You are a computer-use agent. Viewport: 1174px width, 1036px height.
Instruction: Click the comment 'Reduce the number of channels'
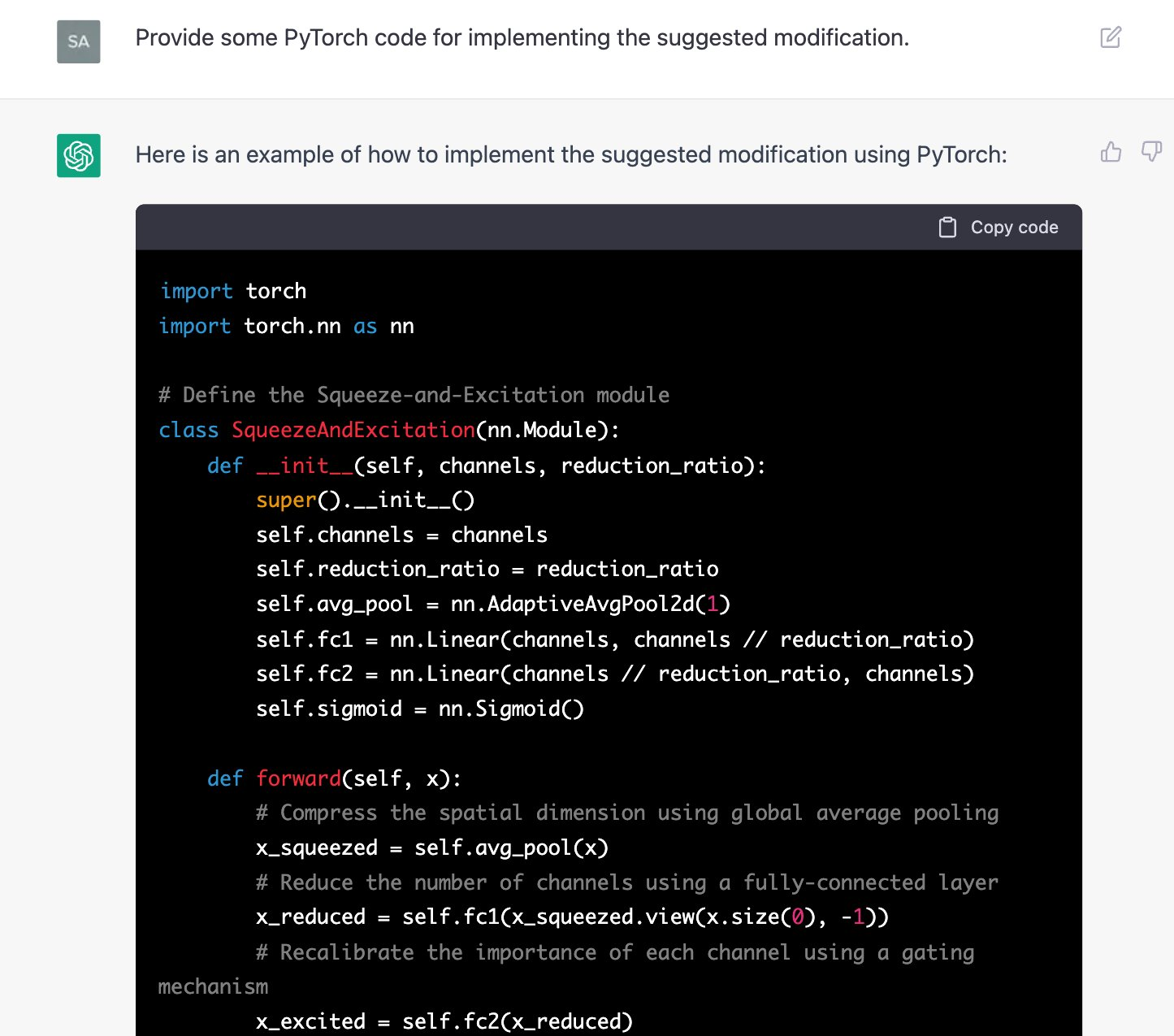tap(627, 882)
